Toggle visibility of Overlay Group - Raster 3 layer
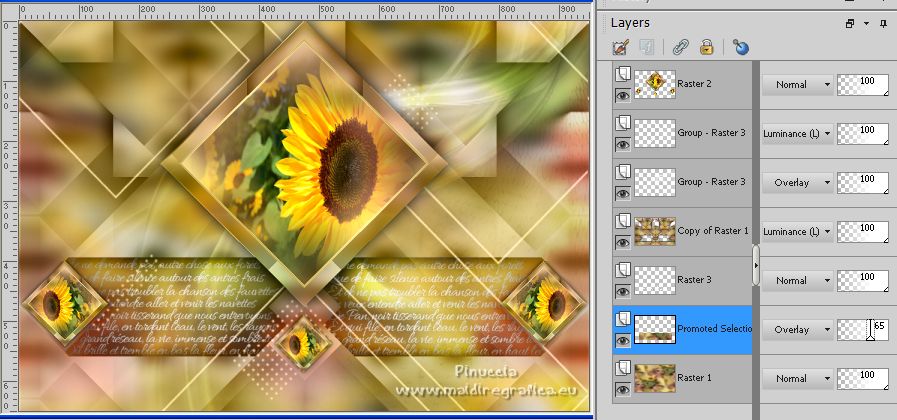897x420 pixels. (x=623, y=194)
